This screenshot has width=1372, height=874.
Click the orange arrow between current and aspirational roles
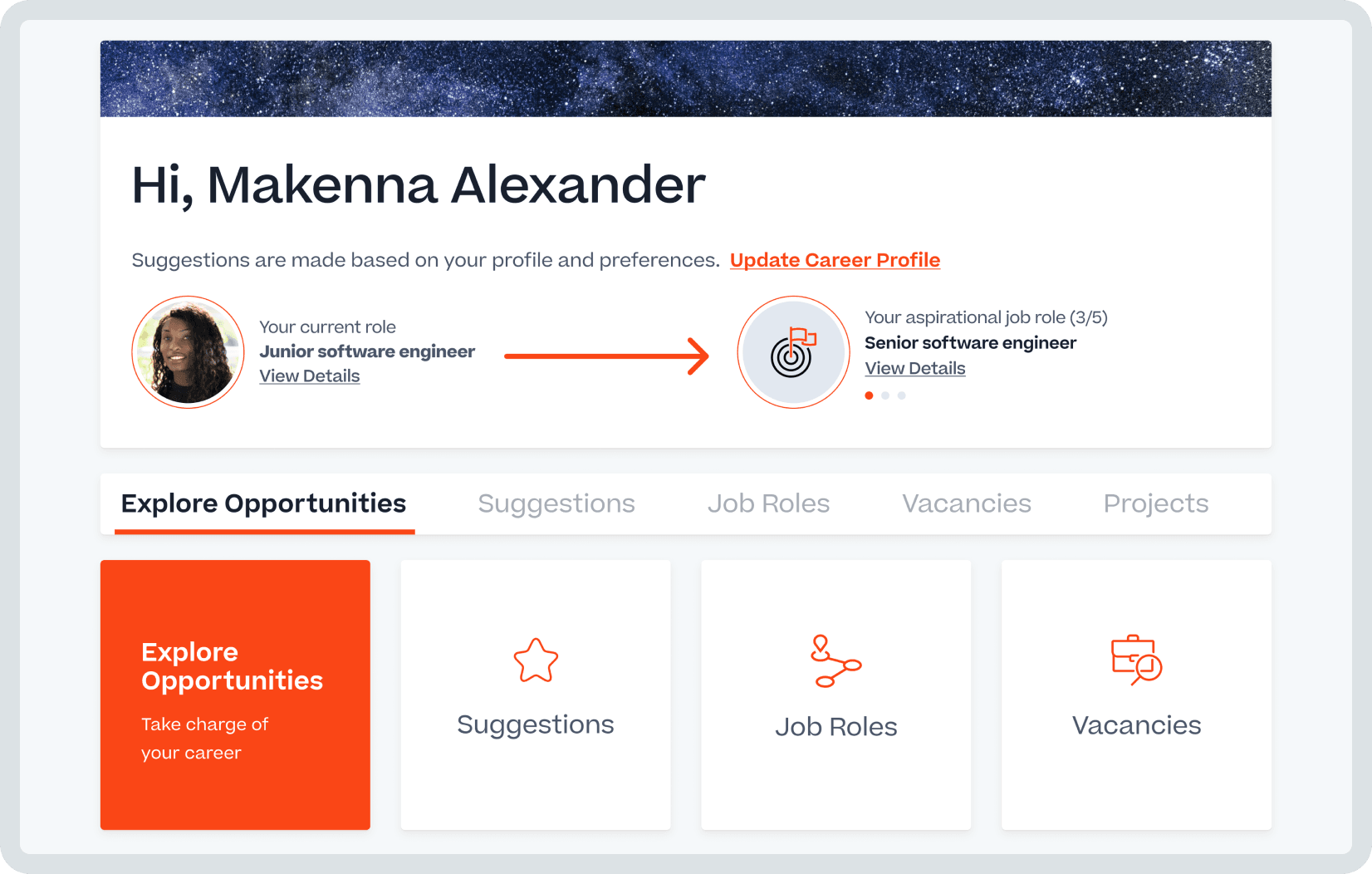[x=606, y=356]
